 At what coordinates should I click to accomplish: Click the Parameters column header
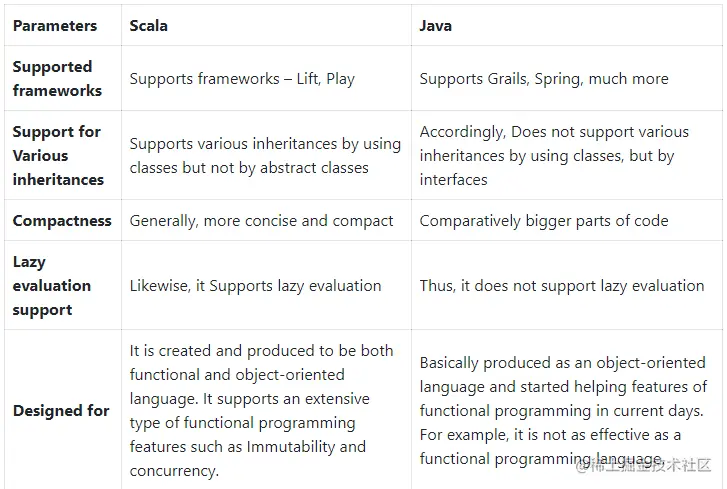pos(55,25)
